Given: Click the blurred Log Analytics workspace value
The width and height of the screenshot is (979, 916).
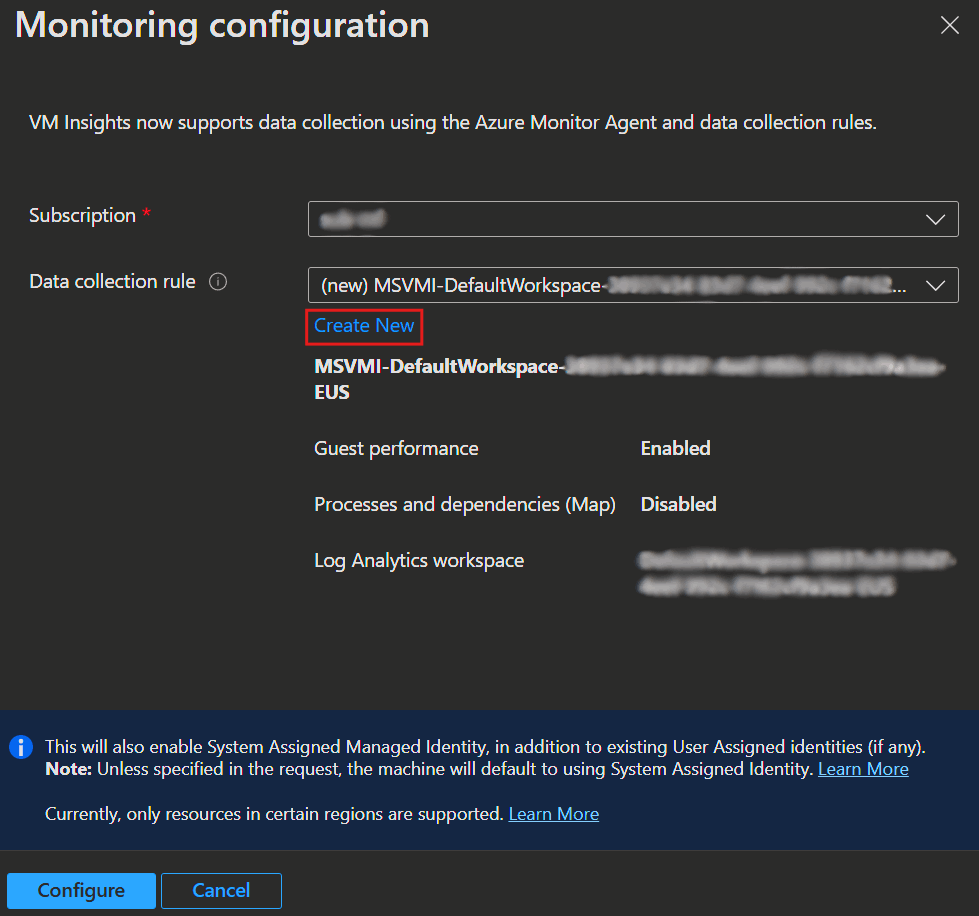Looking at the screenshot, I should click(797, 573).
